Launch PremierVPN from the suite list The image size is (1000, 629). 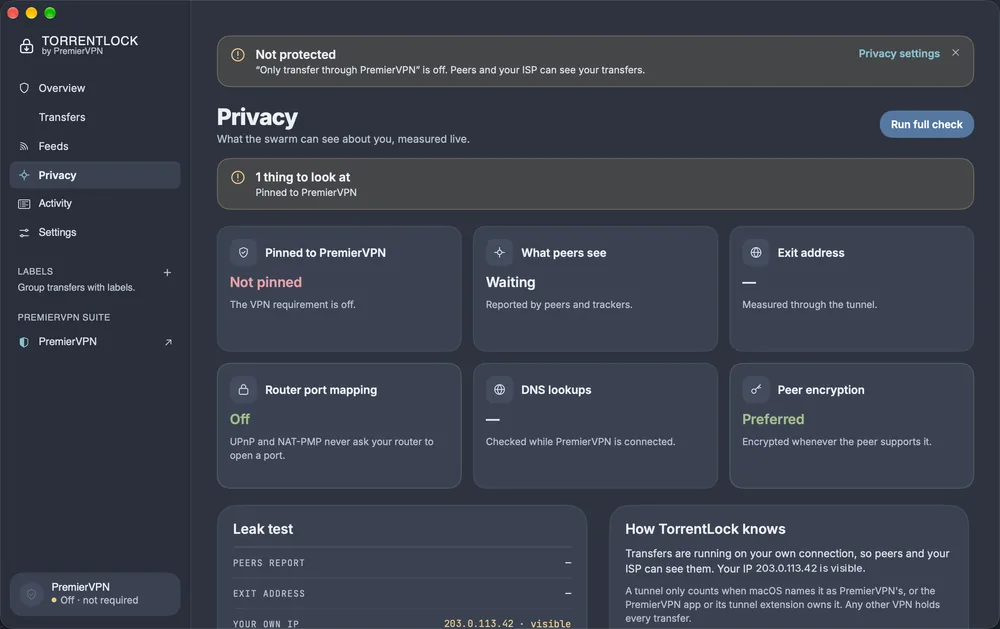(95, 342)
